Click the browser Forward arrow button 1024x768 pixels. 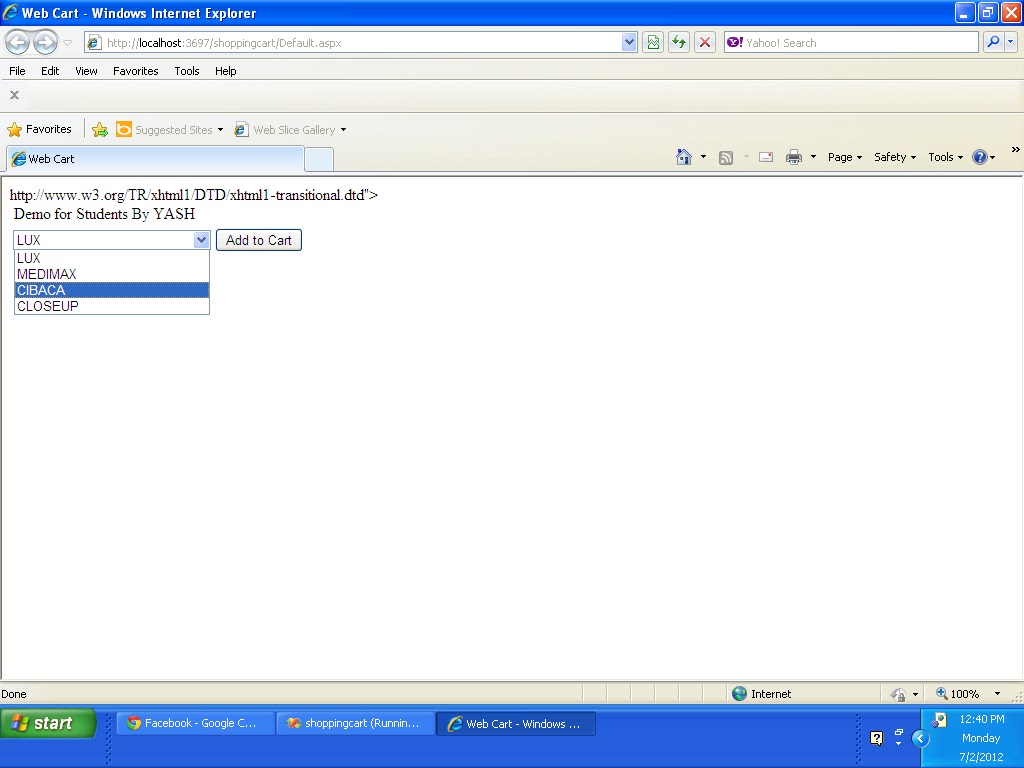(45, 43)
